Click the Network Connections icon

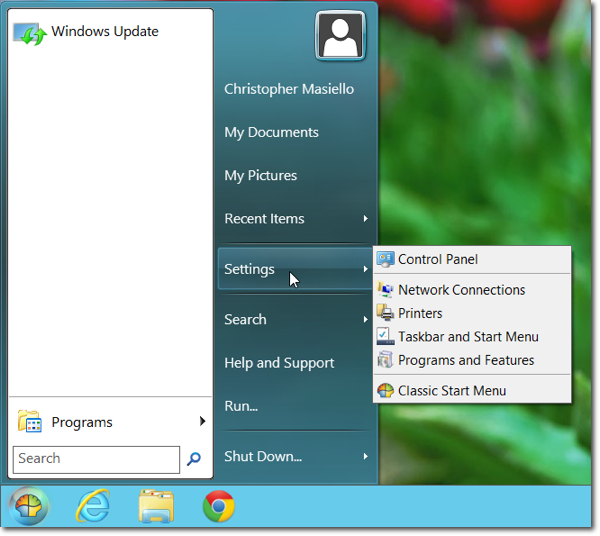pyautogui.click(x=385, y=290)
